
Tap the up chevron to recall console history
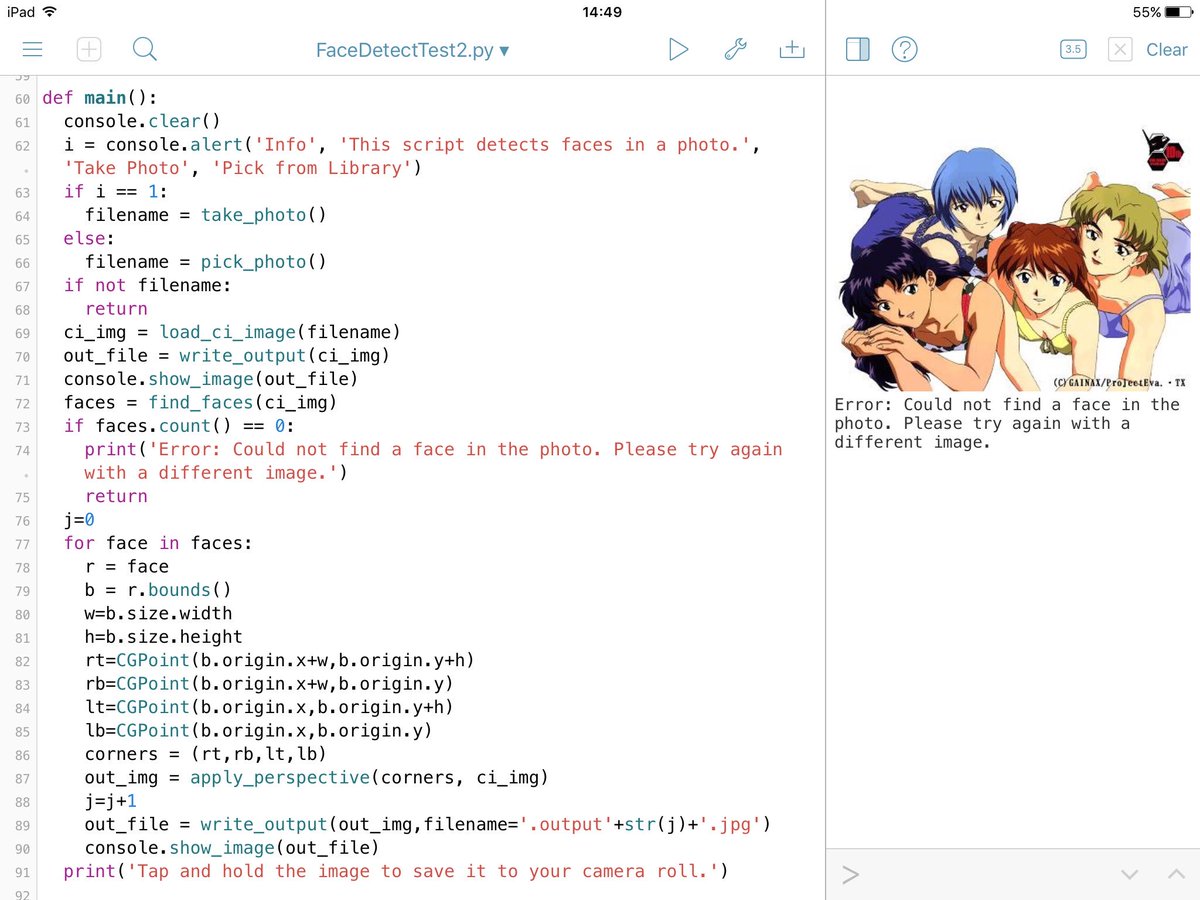1177,876
